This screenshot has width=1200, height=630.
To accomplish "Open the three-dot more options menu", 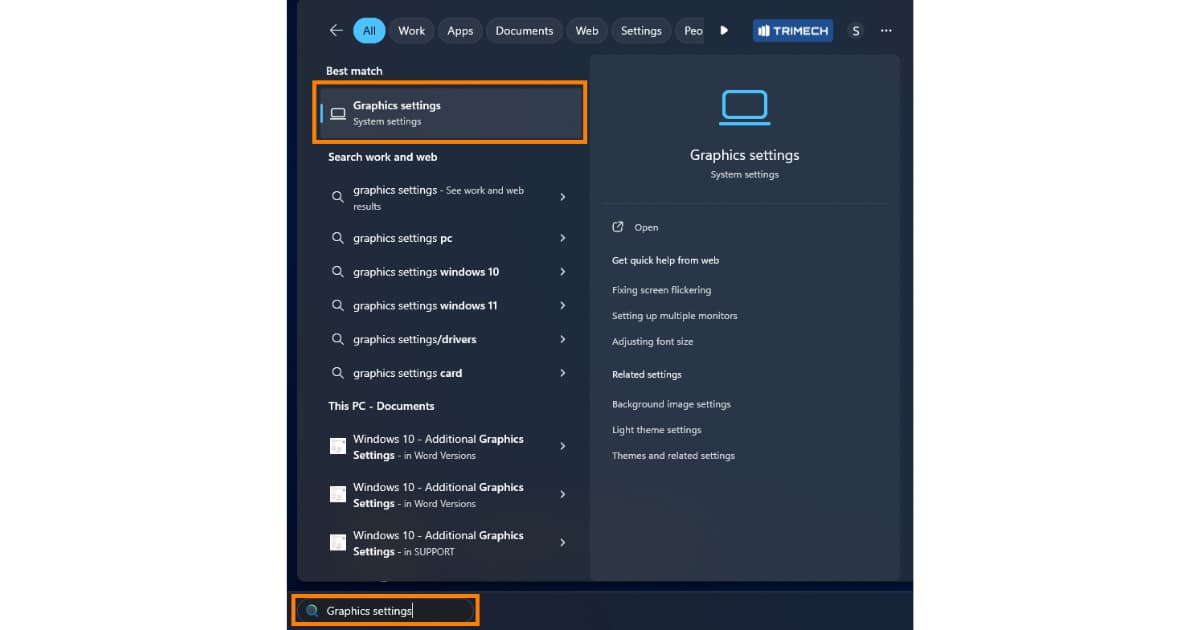I will pos(886,31).
